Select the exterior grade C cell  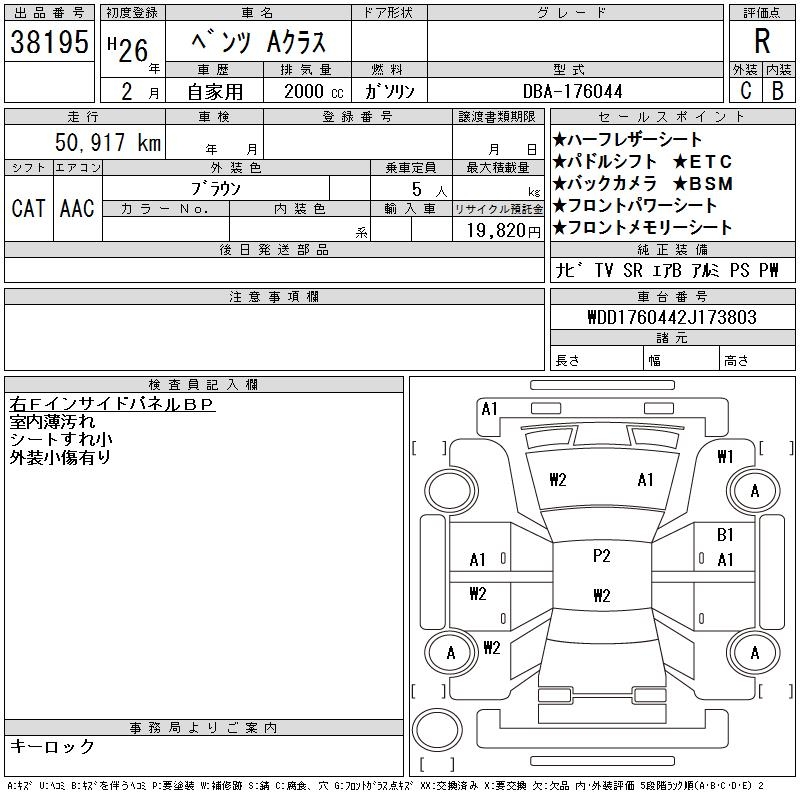tap(745, 91)
